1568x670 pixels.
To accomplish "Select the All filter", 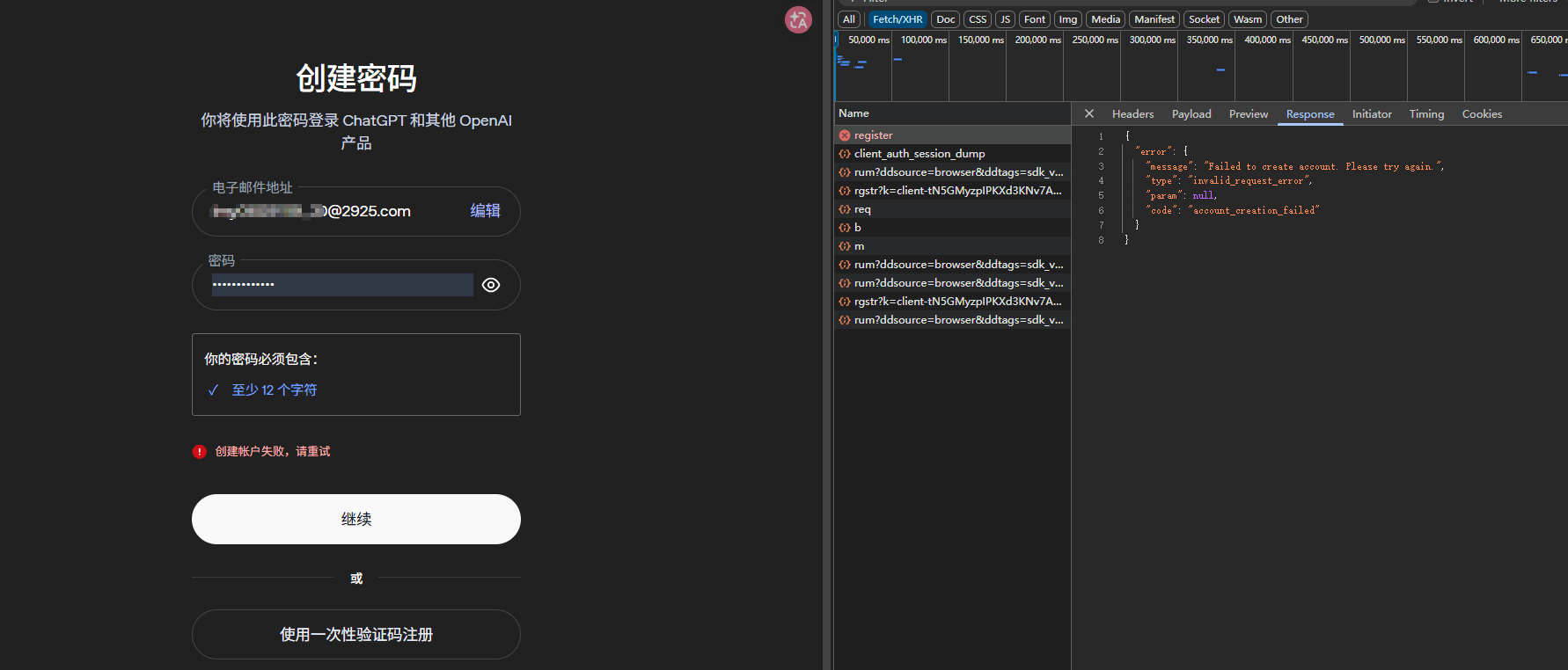I will click(849, 19).
